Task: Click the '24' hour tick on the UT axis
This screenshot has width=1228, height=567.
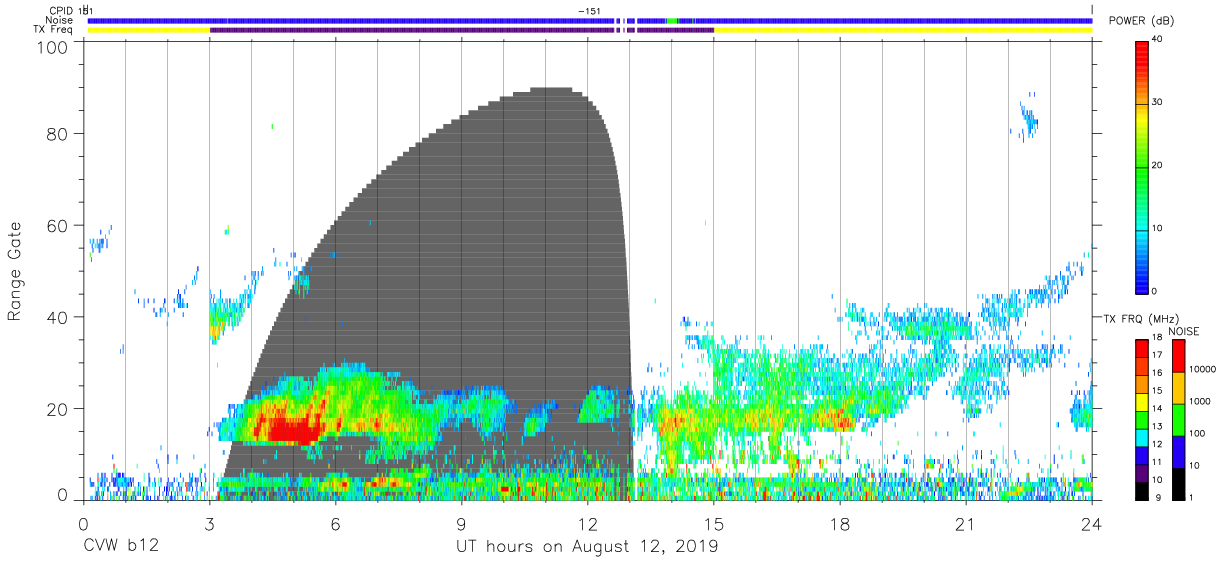Action: pos(1092,524)
